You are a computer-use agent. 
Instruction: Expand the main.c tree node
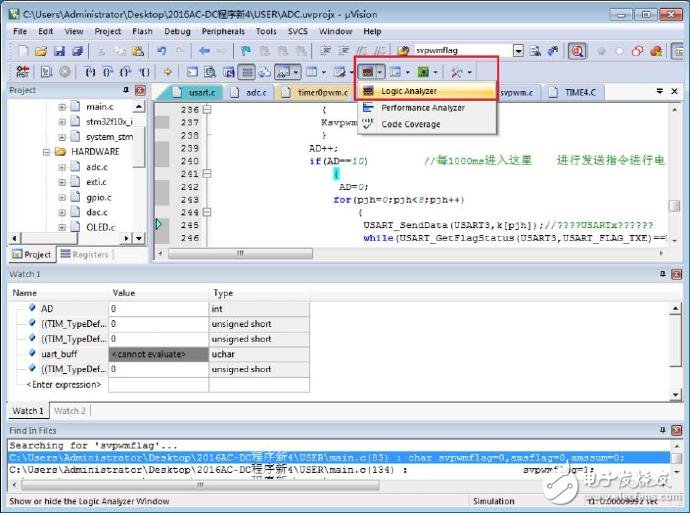pos(62,107)
